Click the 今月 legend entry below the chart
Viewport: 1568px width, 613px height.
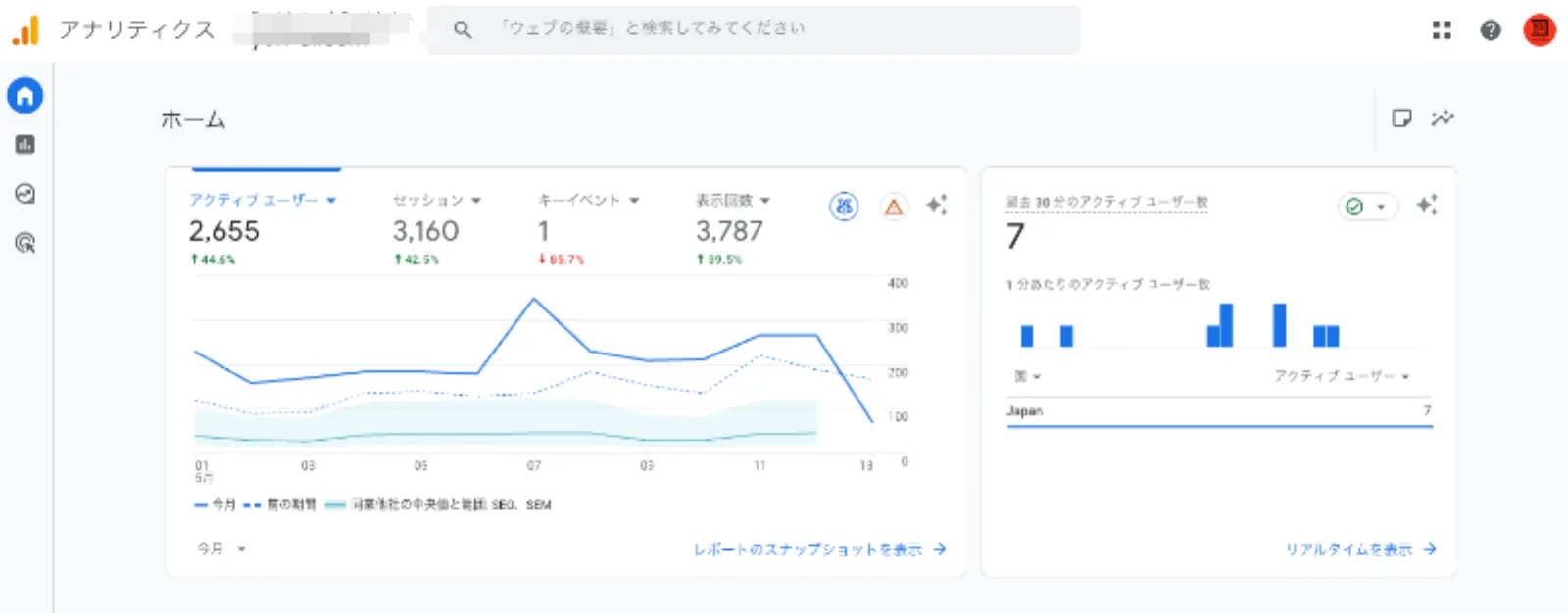click(215, 505)
